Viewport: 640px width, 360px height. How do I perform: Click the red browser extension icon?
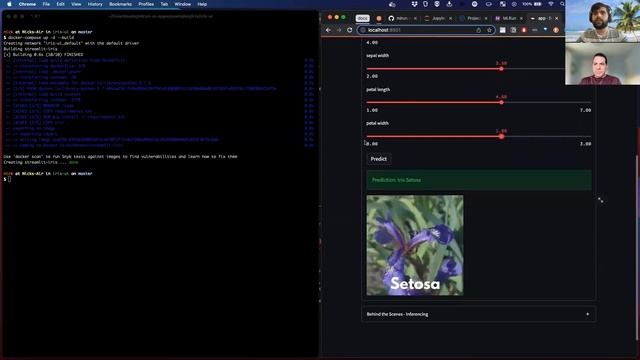click(x=524, y=30)
